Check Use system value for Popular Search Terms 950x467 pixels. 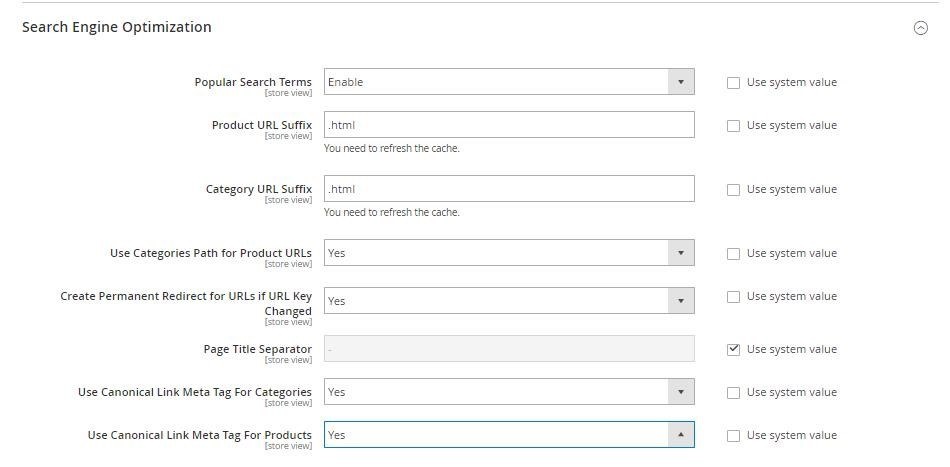coord(733,83)
